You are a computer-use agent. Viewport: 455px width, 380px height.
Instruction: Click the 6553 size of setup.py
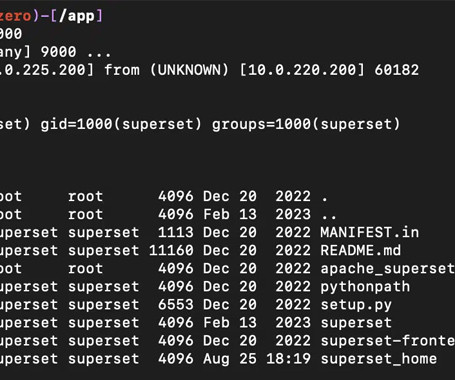click(176, 305)
